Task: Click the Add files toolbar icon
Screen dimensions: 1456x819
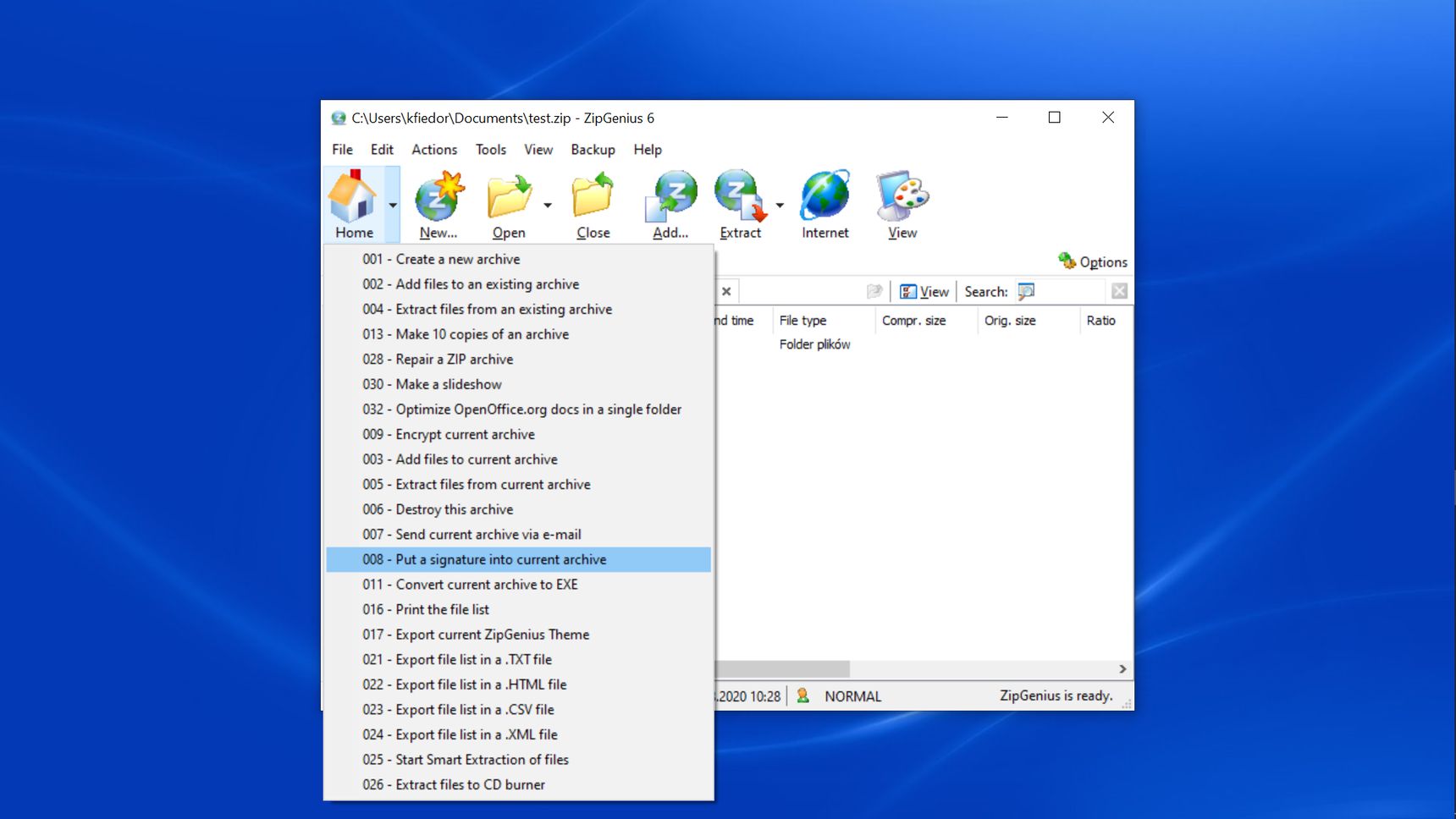Action: (x=670, y=204)
